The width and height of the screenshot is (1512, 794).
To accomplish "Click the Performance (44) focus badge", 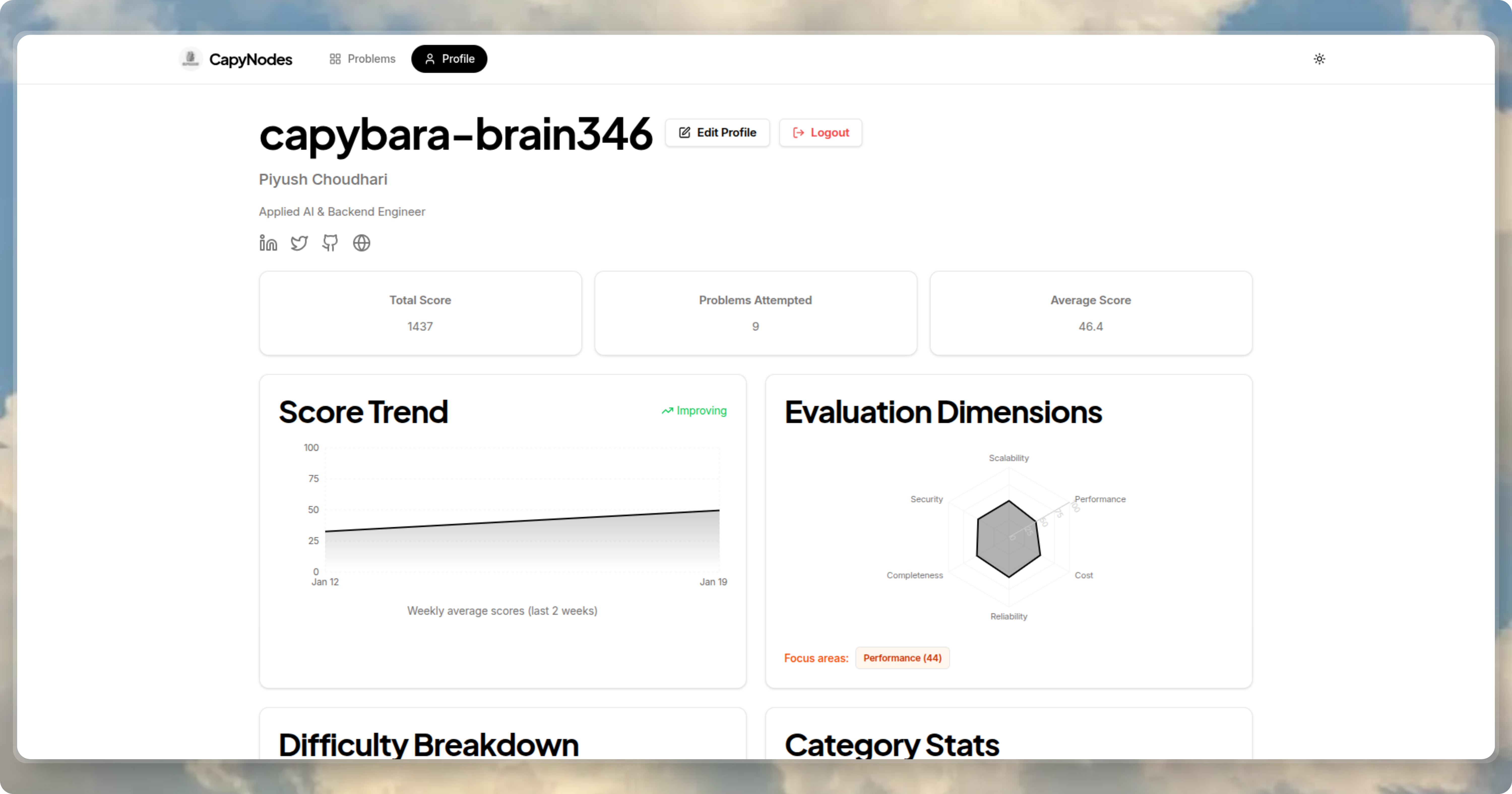I will (902, 658).
